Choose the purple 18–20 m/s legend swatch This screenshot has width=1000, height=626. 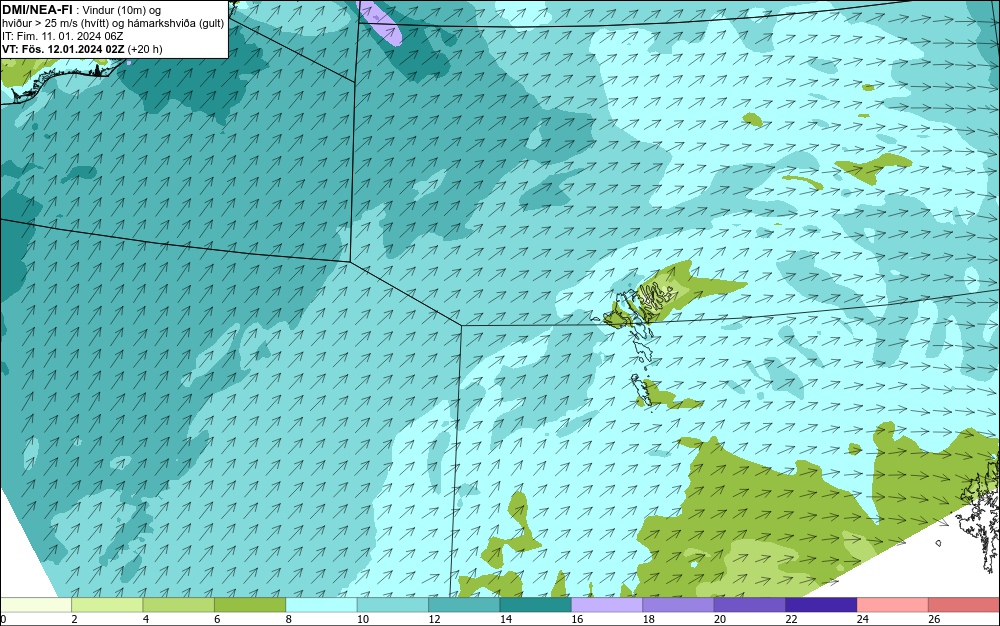tap(679, 605)
